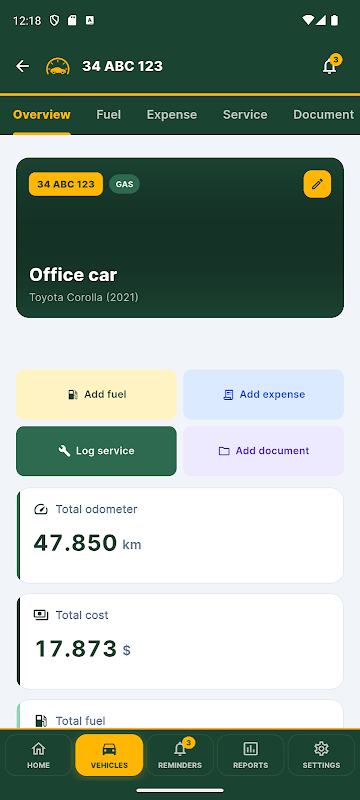
Task: Tap the Total cost money icon
Action: 41,615
